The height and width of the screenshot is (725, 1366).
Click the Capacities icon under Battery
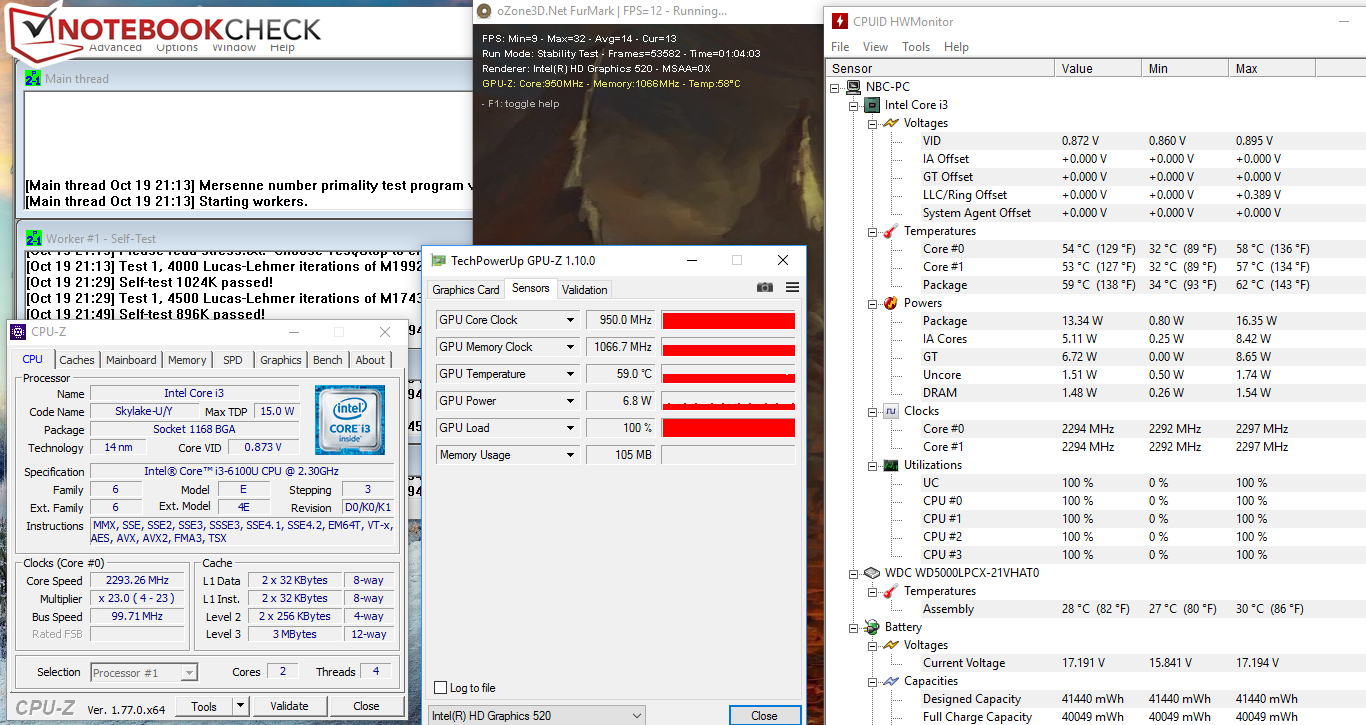pyautogui.click(x=890, y=681)
